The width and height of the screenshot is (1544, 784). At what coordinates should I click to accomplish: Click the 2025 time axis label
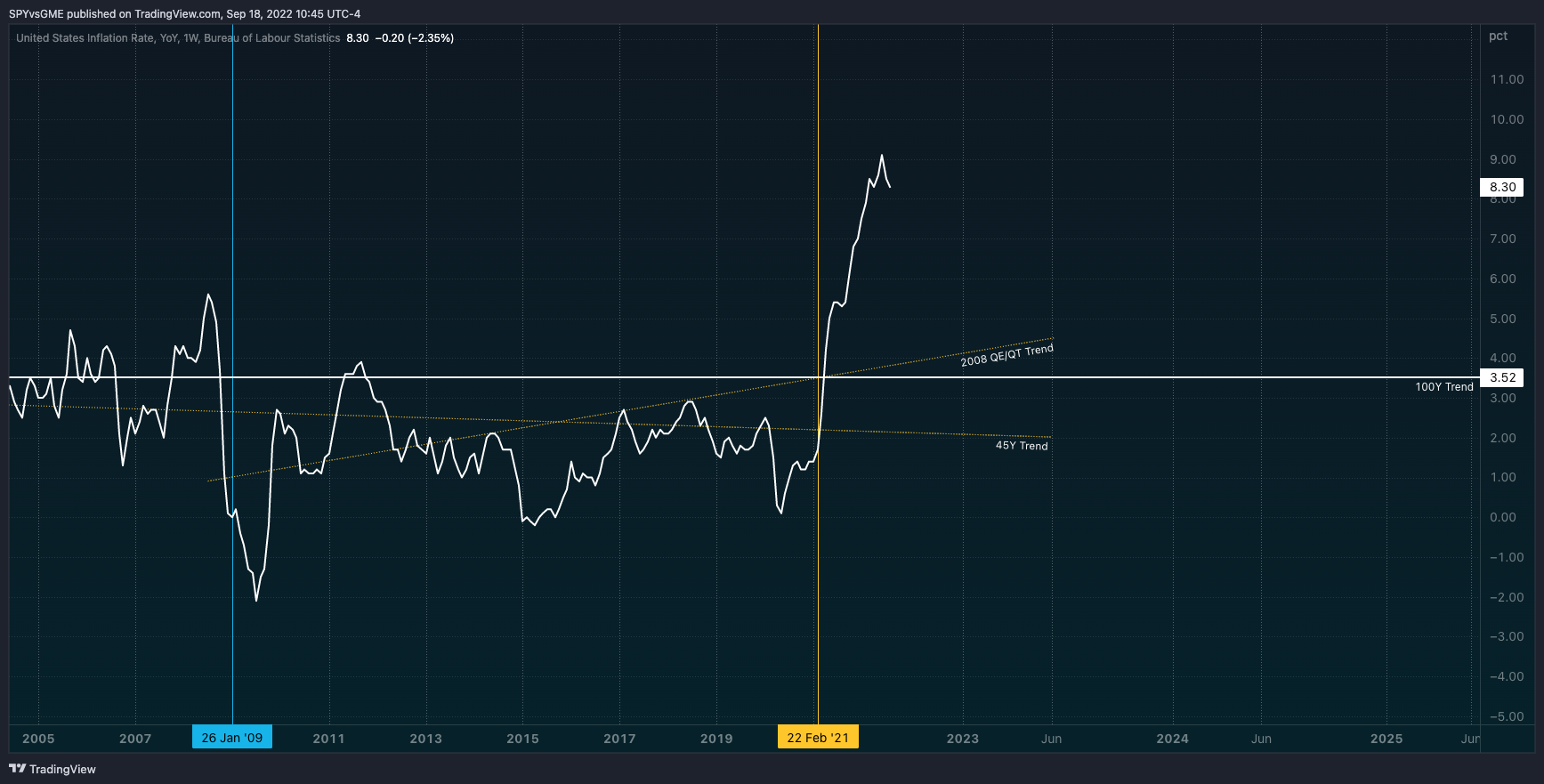click(x=1386, y=739)
